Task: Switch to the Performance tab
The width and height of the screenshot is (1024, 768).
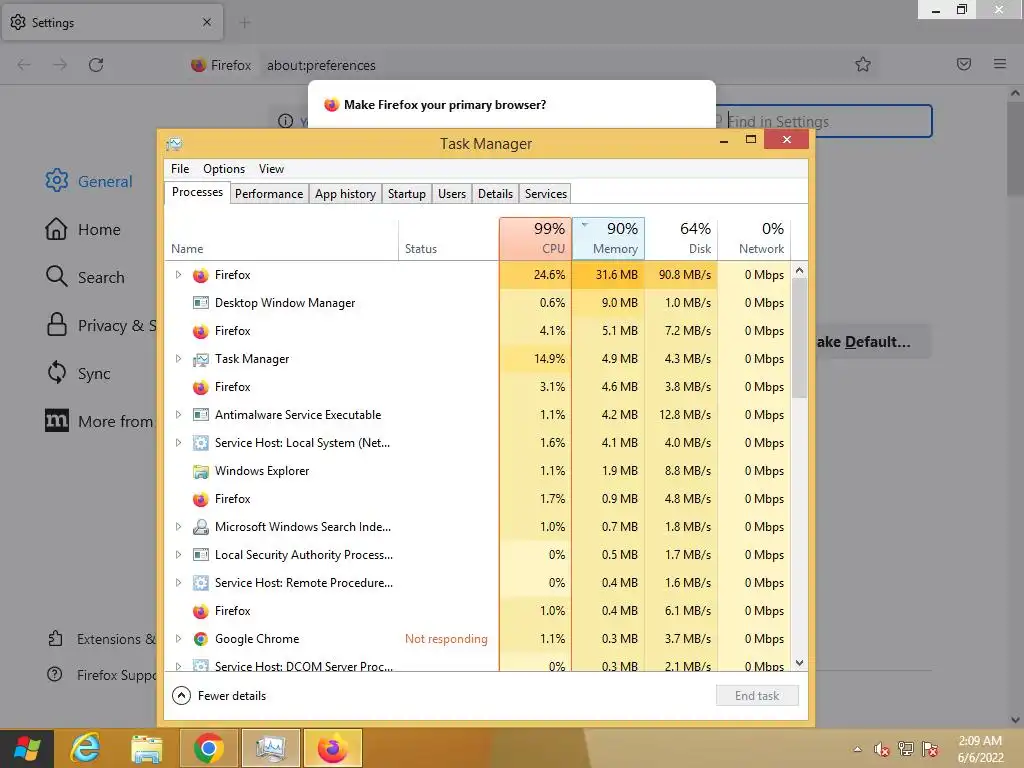Action: (x=269, y=194)
